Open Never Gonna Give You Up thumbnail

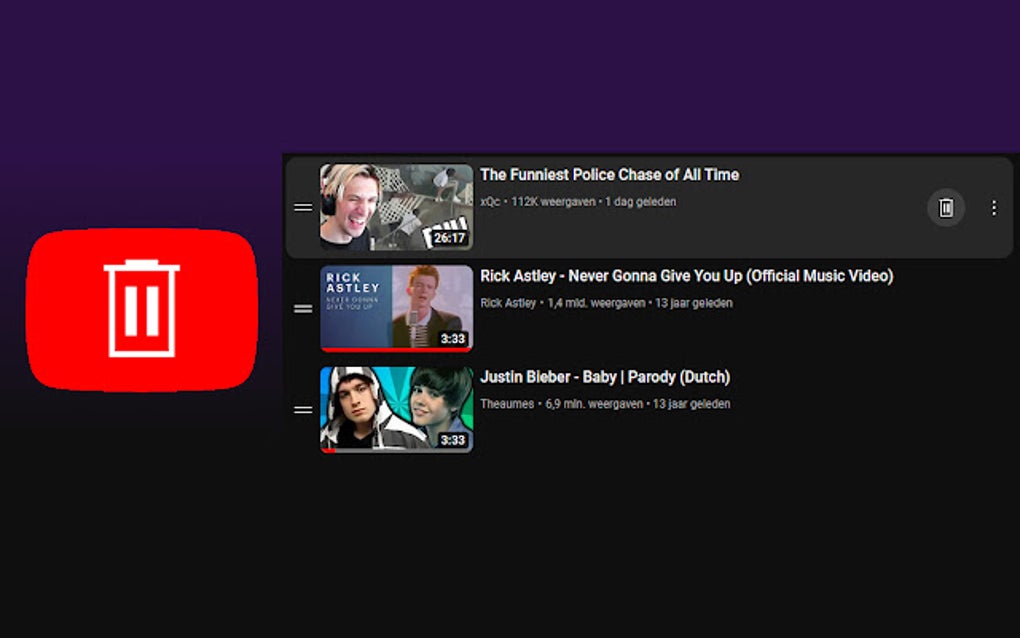396,308
